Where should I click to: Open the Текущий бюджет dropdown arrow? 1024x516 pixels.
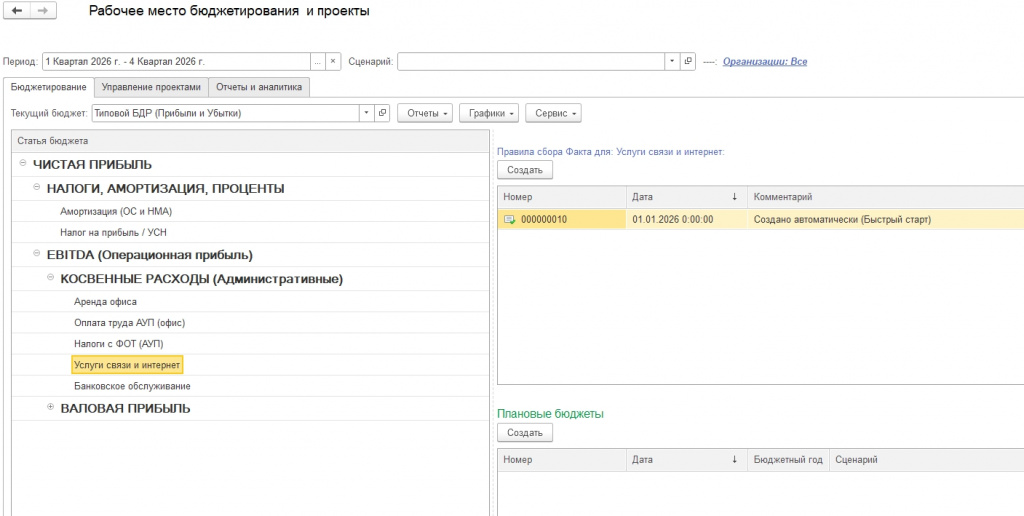367,113
